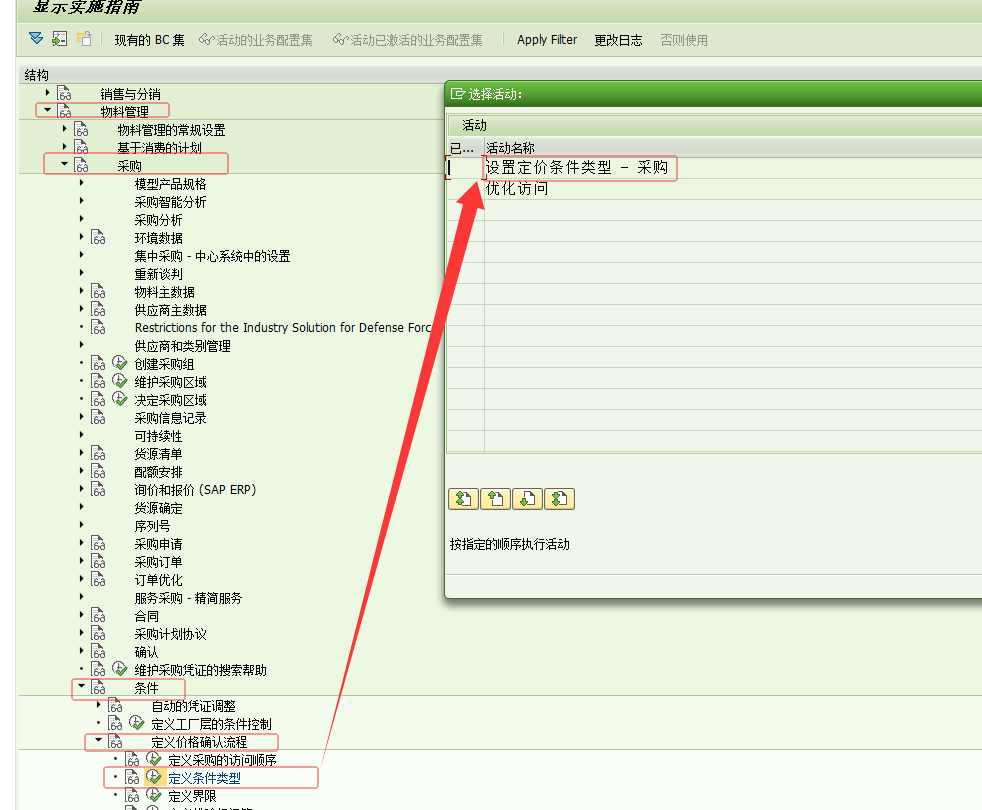This screenshot has height=810, width=982.
Task: Click execute icon beside 创建采购组
Action: point(120,363)
